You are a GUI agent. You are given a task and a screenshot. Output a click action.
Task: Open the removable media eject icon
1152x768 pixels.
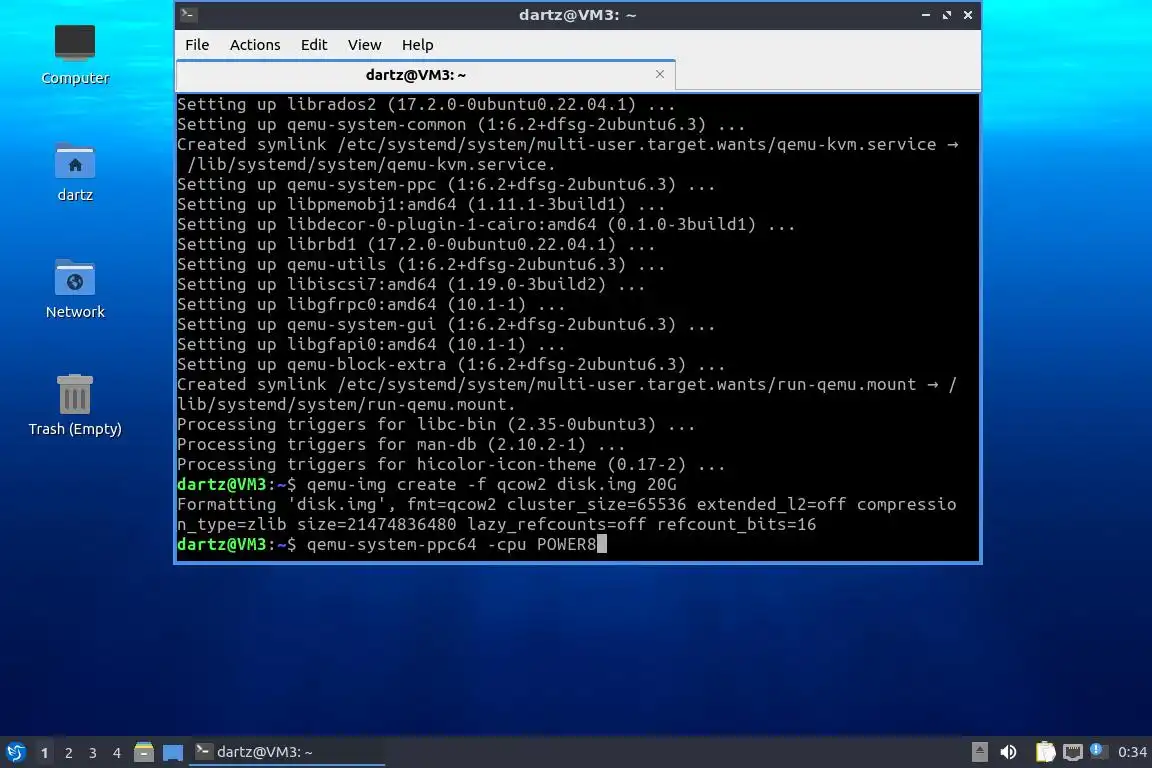[979, 752]
